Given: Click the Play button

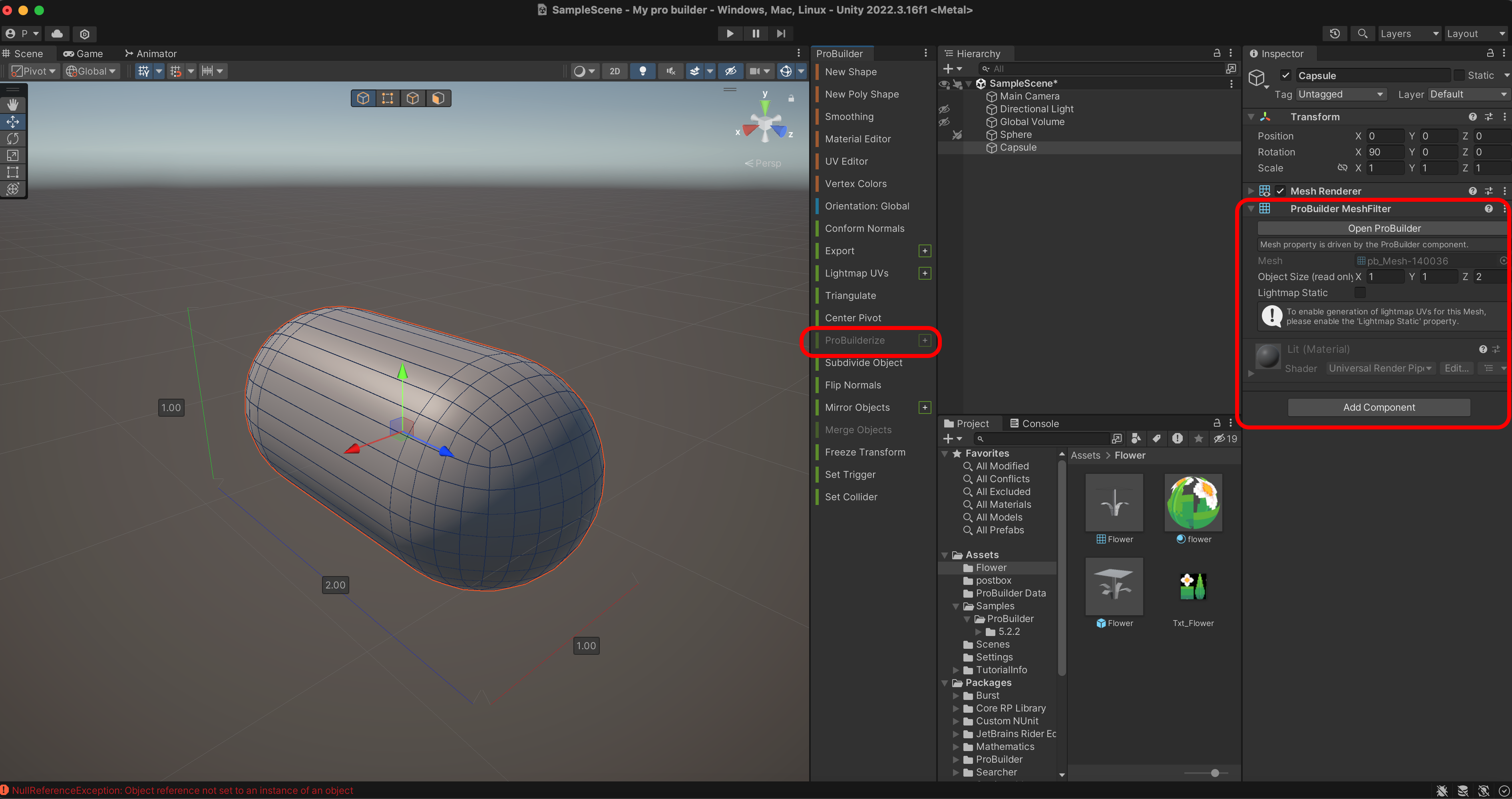Looking at the screenshot, I should tap(730, 34).
